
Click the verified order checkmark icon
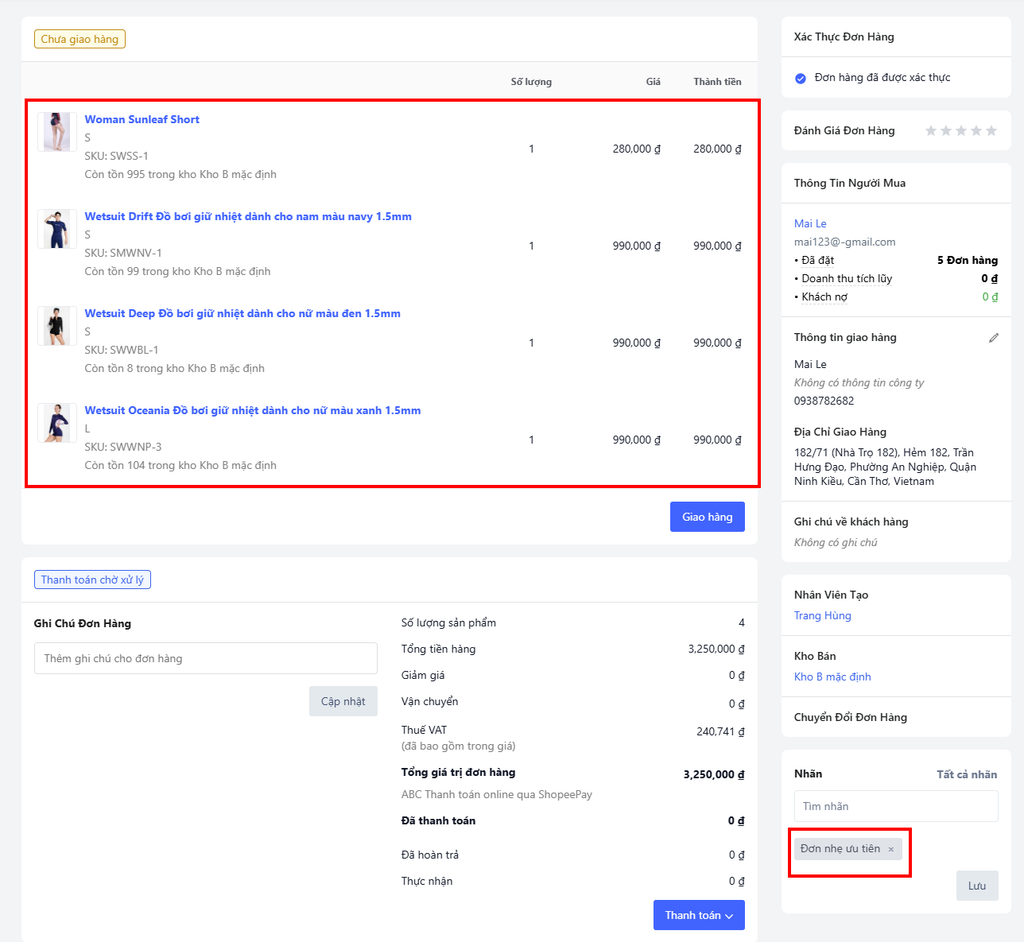(800, 78)
